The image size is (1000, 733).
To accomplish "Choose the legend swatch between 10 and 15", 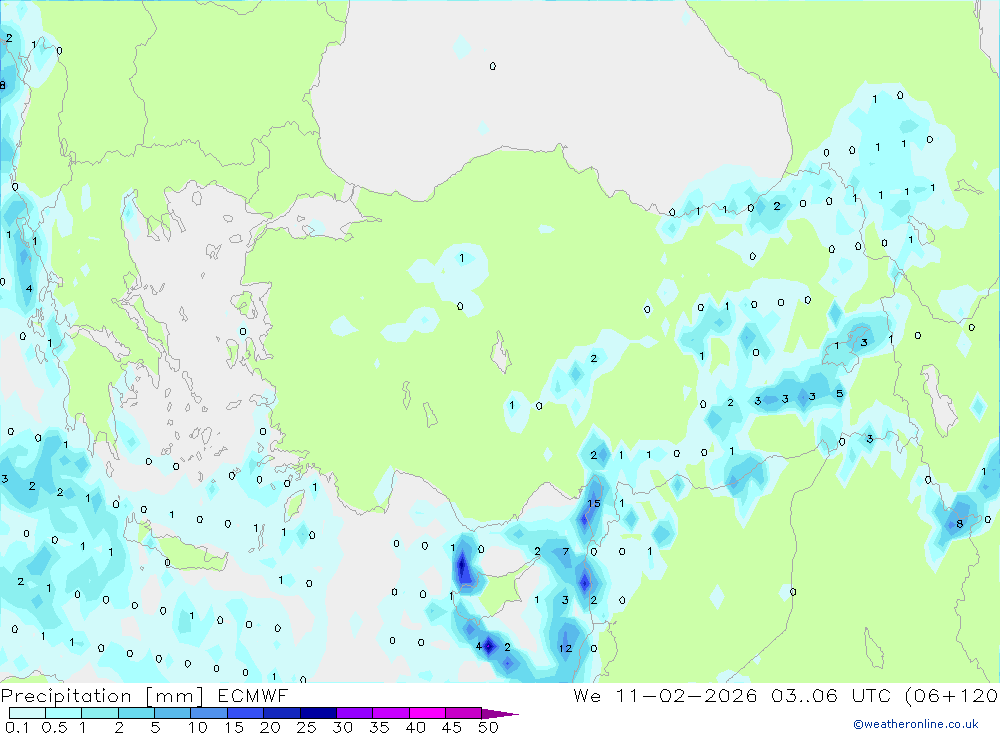I will click(209, 713).
